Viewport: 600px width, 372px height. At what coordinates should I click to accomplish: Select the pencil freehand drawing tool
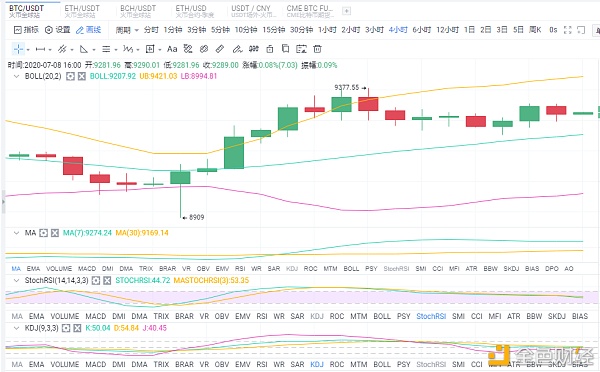click(237, 49)
